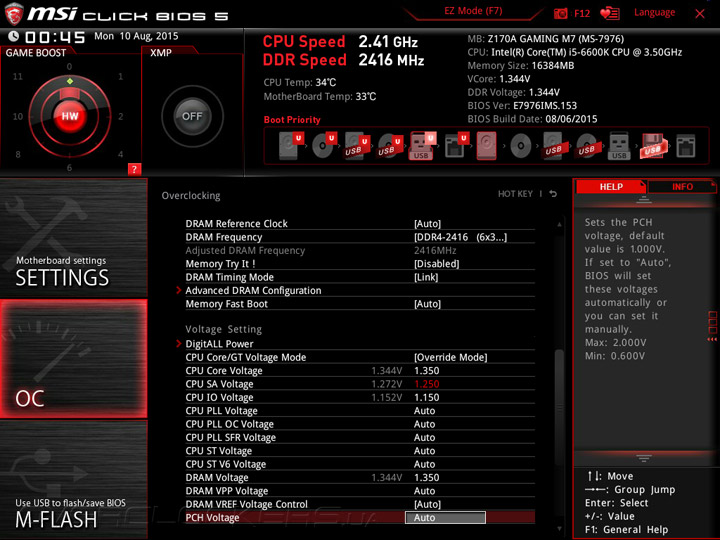Click the UEFI CD/DVD boot device icon

pyautogui.click(x=324, y=146)
